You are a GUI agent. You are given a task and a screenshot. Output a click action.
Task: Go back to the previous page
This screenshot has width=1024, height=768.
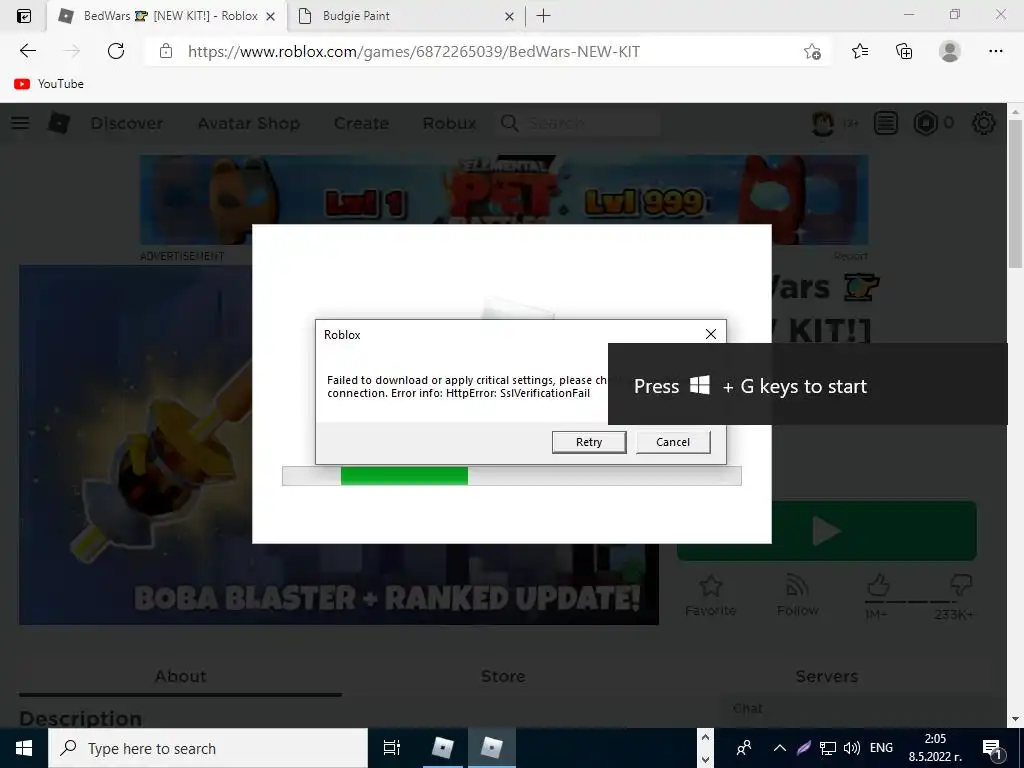27,51
